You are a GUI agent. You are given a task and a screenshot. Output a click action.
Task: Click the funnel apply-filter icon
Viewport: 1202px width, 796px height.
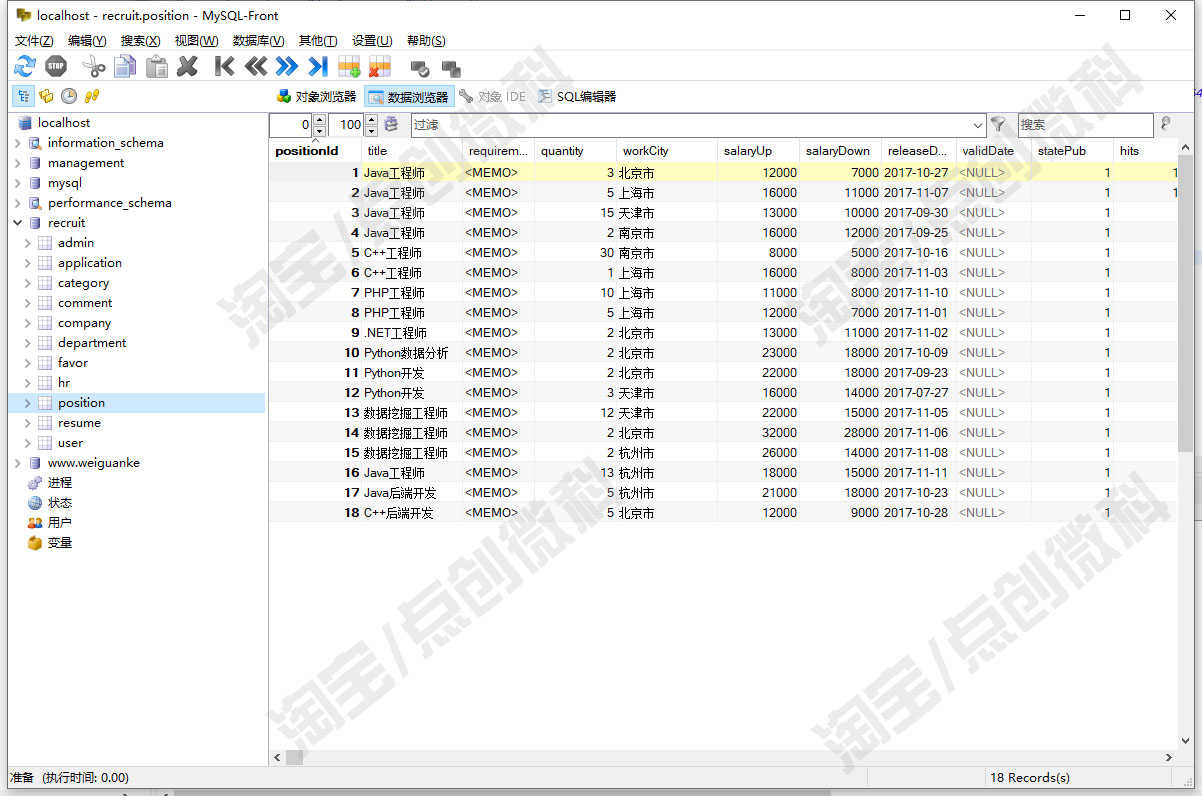pyautogui.click(x=998, y=125)
